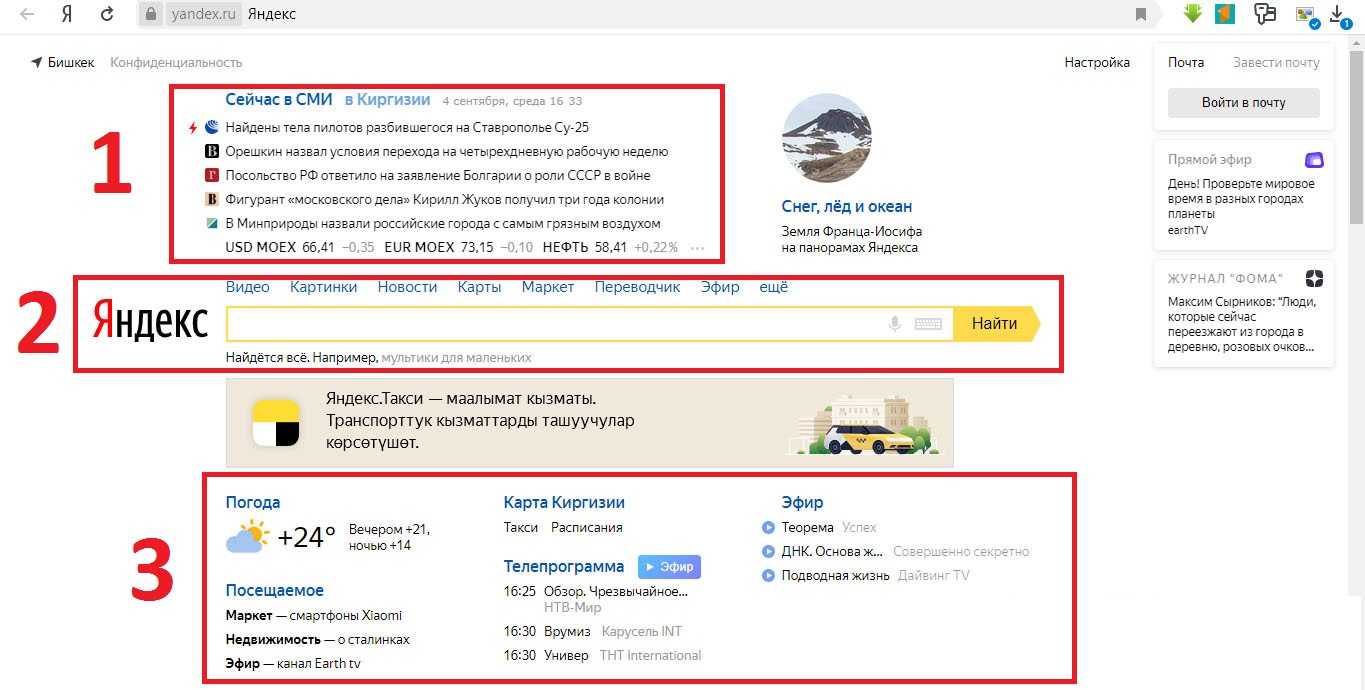Open the Картинки service tab

pos(323,287)
